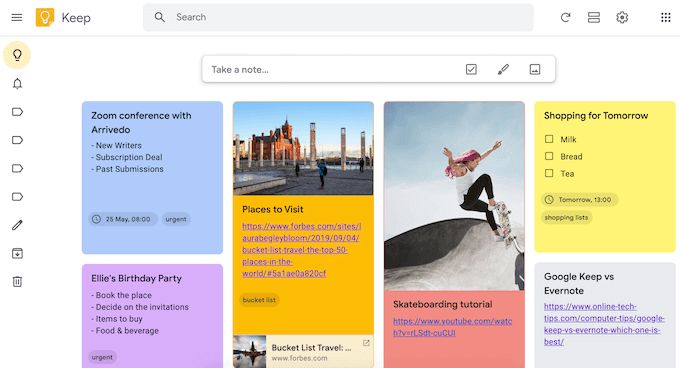Open Reminders bell in sidebar
This screenshot has width=680, height=368.
pyautogui.click(x=17, y=84)
